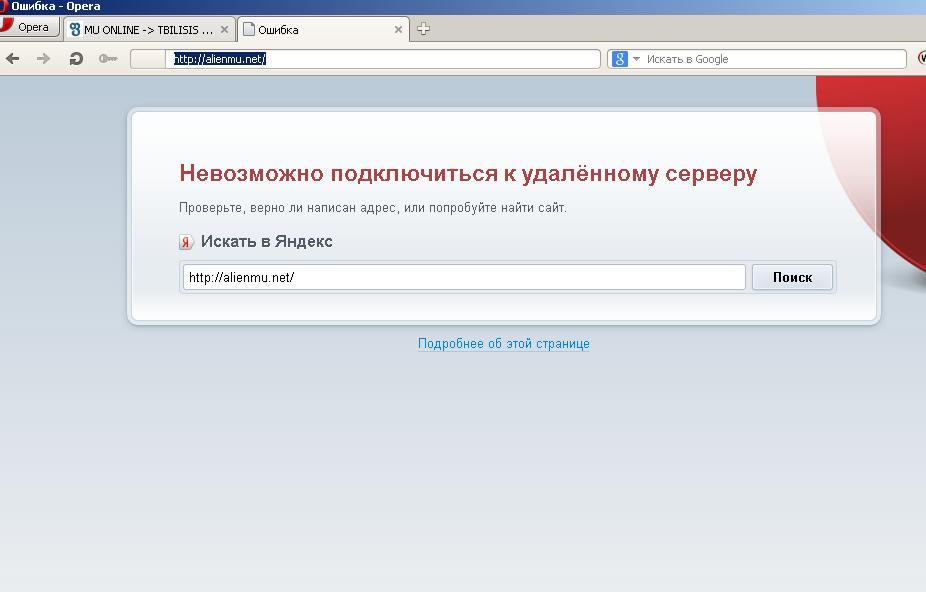Click the Yandex search input field
Viewport: 926px width, 594px height.
pos(464,278)
